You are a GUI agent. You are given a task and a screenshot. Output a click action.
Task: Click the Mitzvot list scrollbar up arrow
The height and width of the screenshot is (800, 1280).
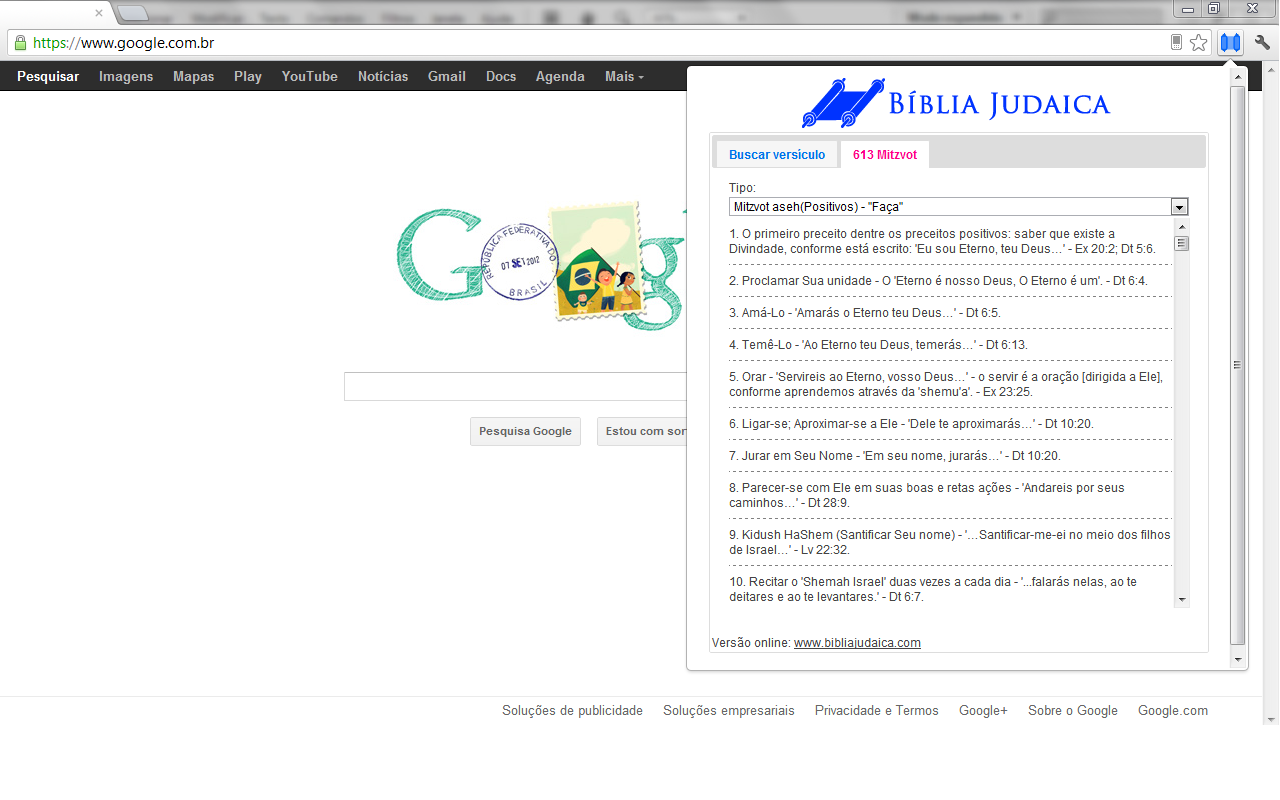click(x=1182, y=229)
